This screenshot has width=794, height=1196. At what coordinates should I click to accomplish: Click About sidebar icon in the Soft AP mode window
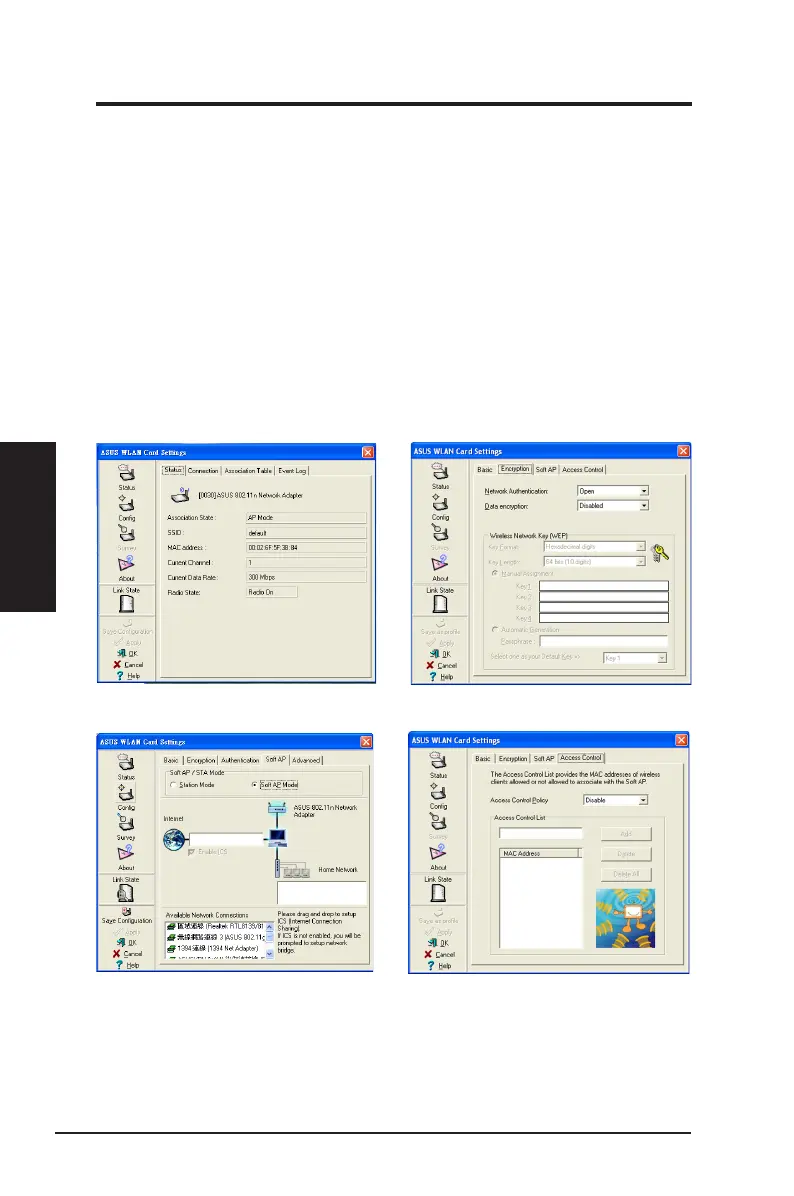point(126,853)
